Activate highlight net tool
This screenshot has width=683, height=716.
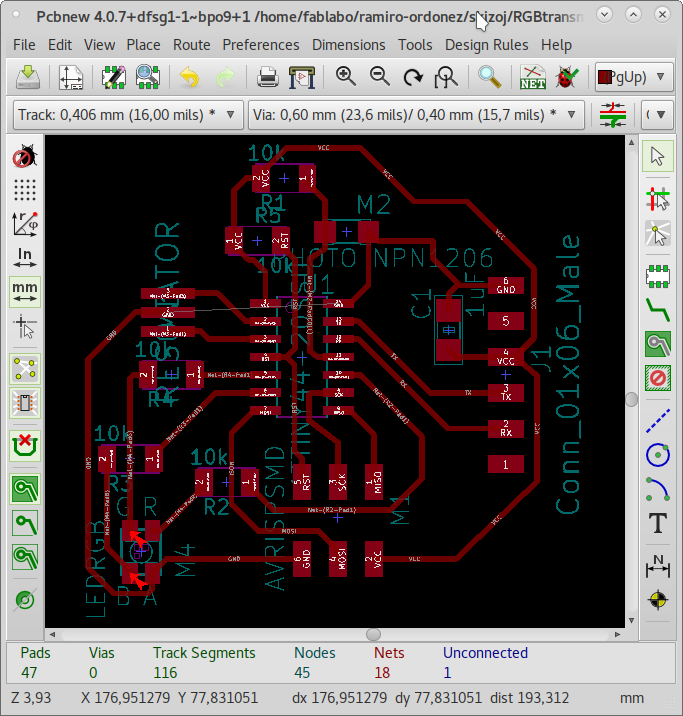point(657,199)
